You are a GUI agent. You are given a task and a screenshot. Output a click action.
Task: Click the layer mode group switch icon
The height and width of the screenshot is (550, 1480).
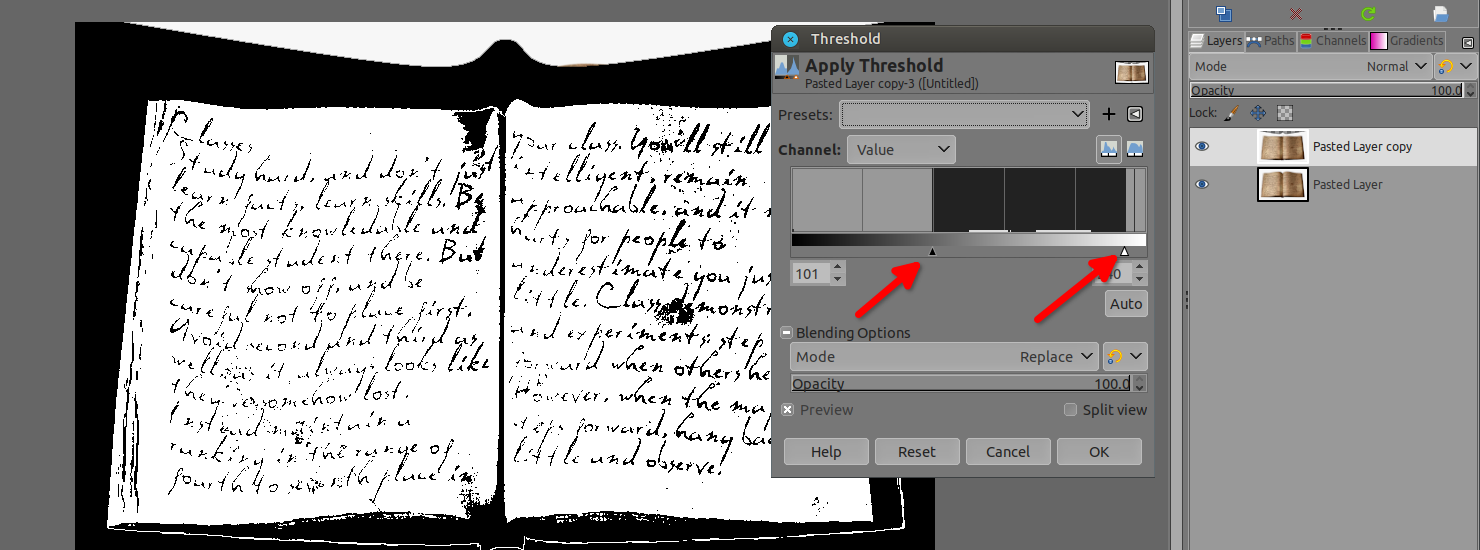pos(1446,66)
